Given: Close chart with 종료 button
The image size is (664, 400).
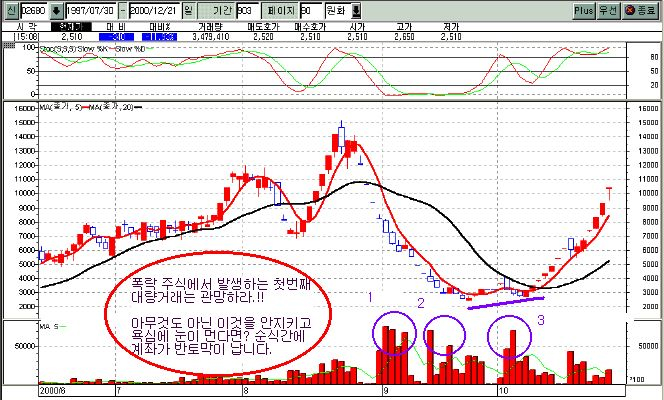Looking at the screenshot, I should 640,10.
